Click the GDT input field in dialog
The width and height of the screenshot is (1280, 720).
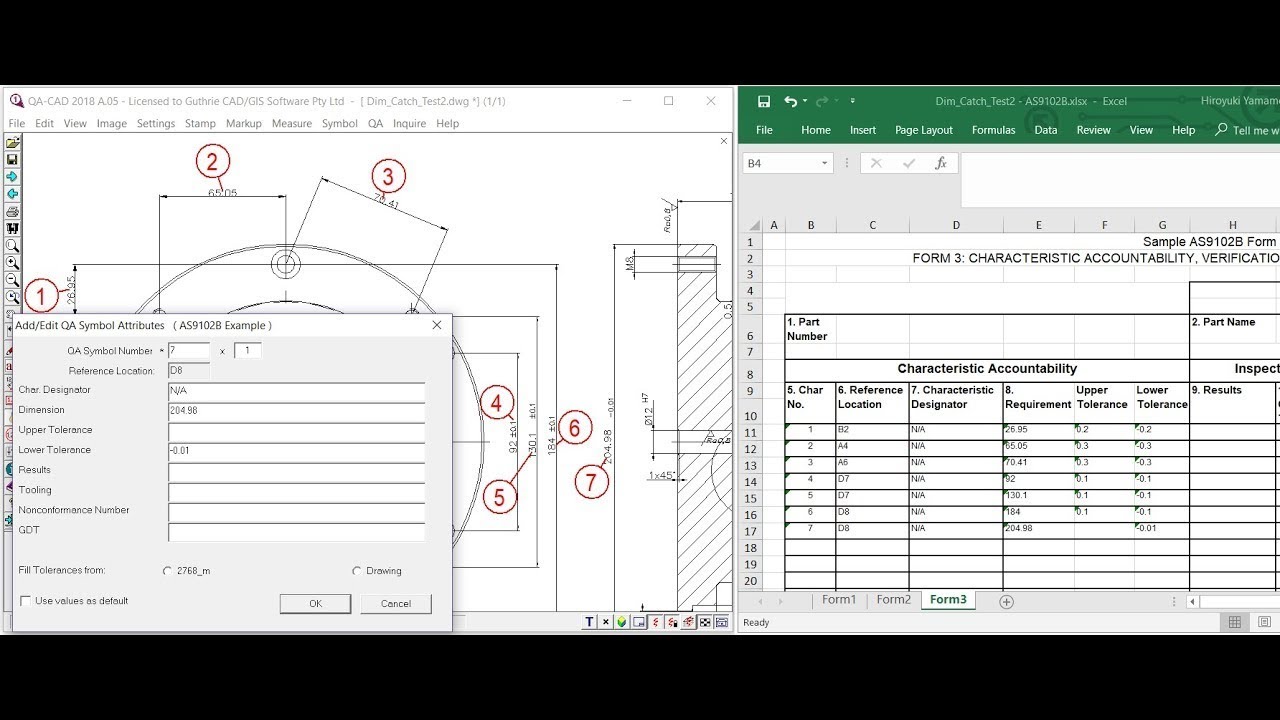296,531
